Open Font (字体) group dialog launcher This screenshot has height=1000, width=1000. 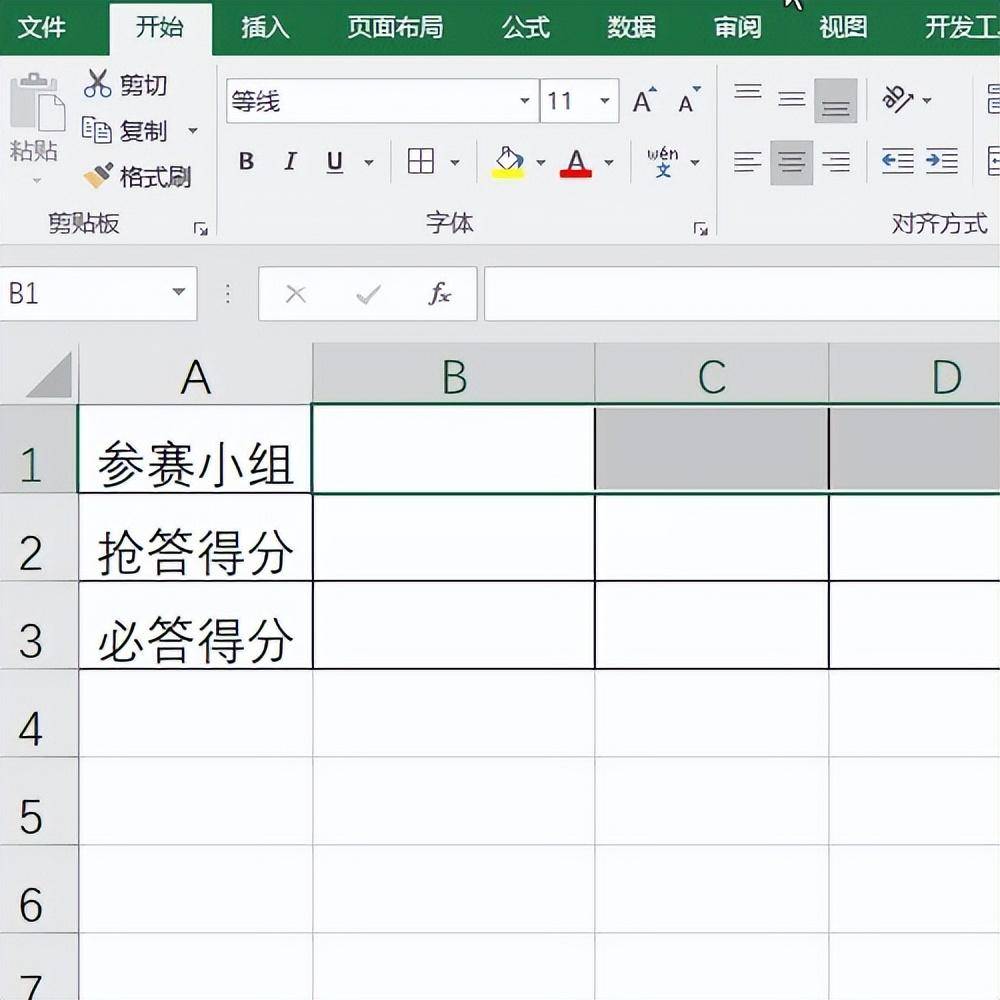[x=701, y=229]
